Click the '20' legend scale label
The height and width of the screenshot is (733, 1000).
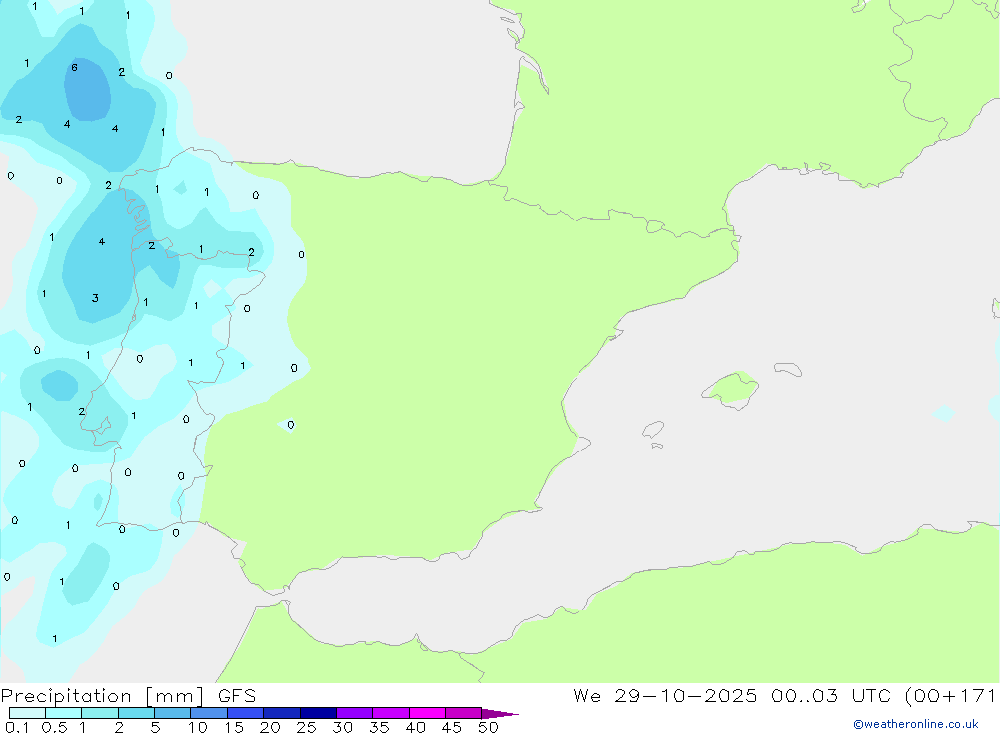pyautogui.click(x=270, y=727)
